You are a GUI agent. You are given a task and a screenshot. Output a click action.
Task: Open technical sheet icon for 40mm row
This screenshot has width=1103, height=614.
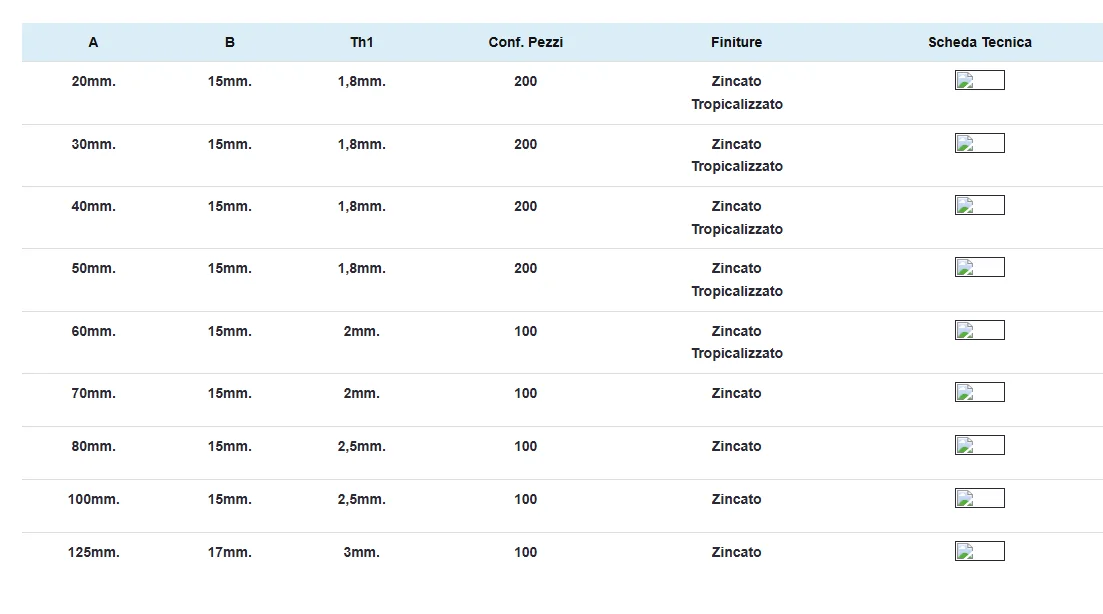(x=979, y=206)
